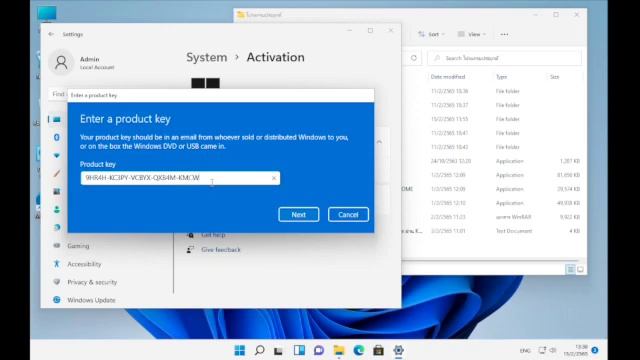Click the Product key text field
Image resolution: width=640 pixels, height=360 pixels.
180,178
